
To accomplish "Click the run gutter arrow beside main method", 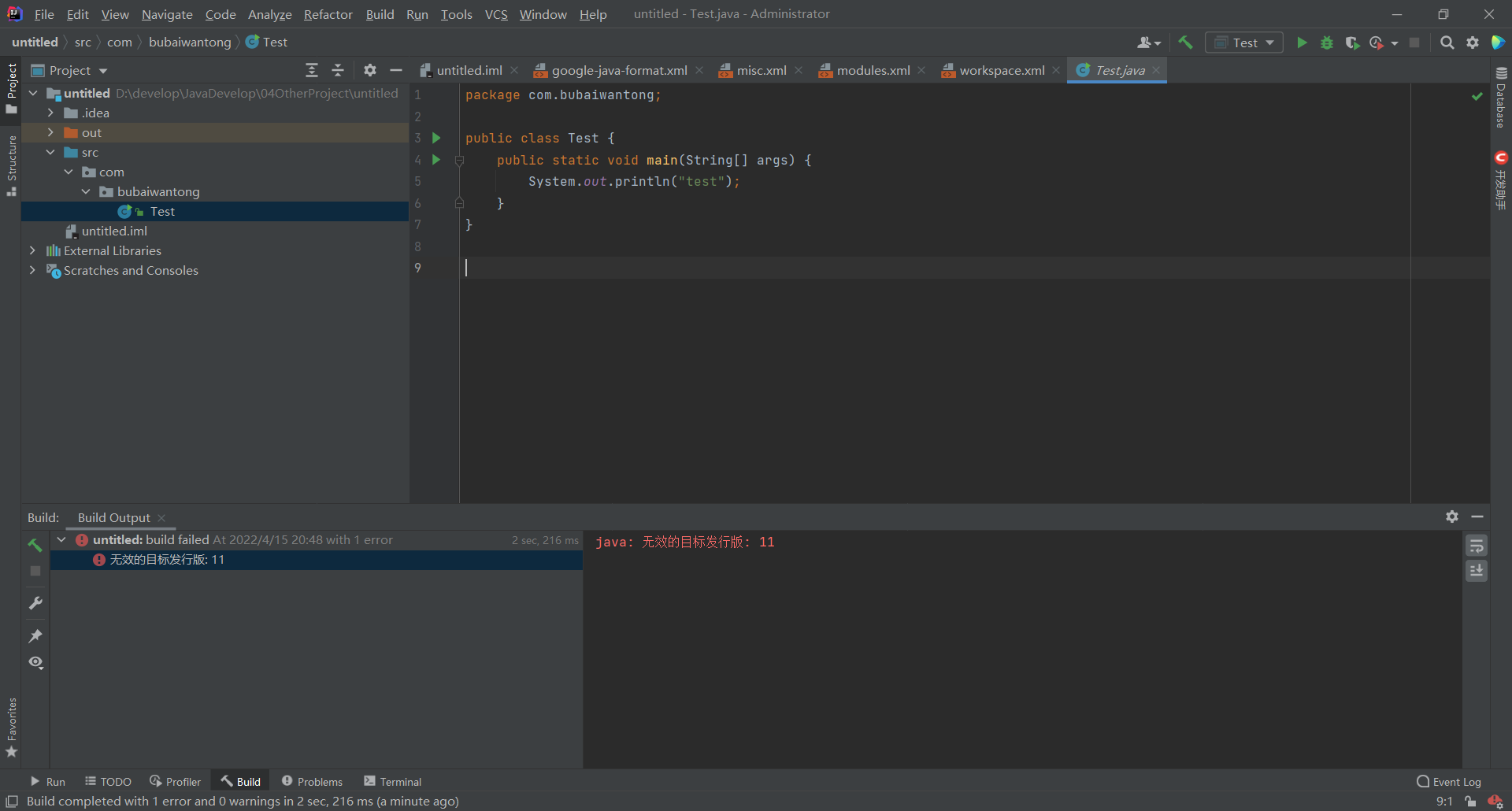I will (x=436, y=160).
